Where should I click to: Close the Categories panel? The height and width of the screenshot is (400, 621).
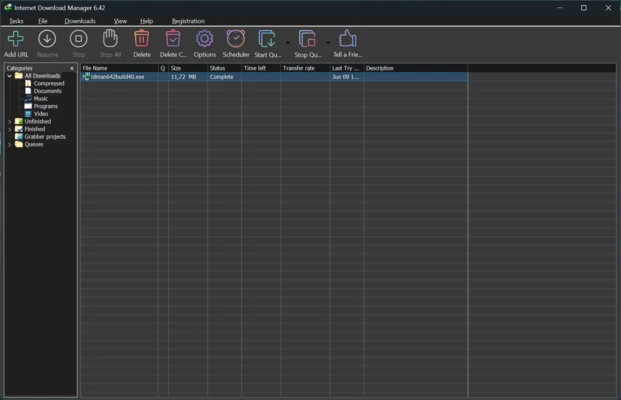coord(72,68)
